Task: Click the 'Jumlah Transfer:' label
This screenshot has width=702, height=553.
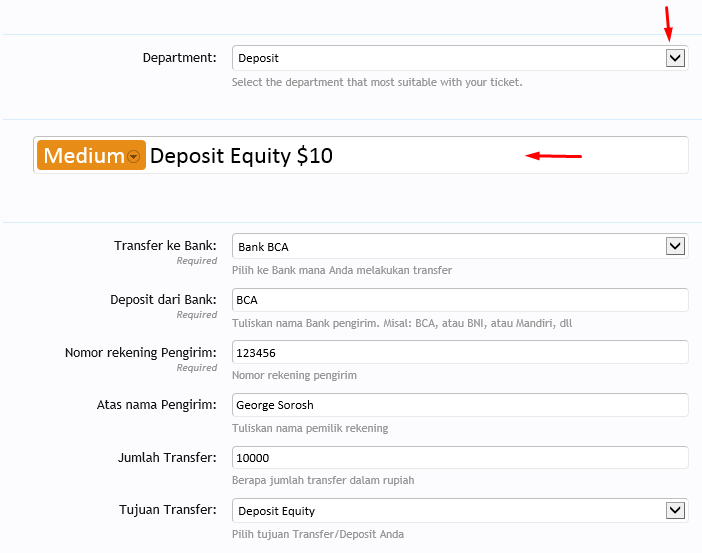Action: [x=167, y=457]
